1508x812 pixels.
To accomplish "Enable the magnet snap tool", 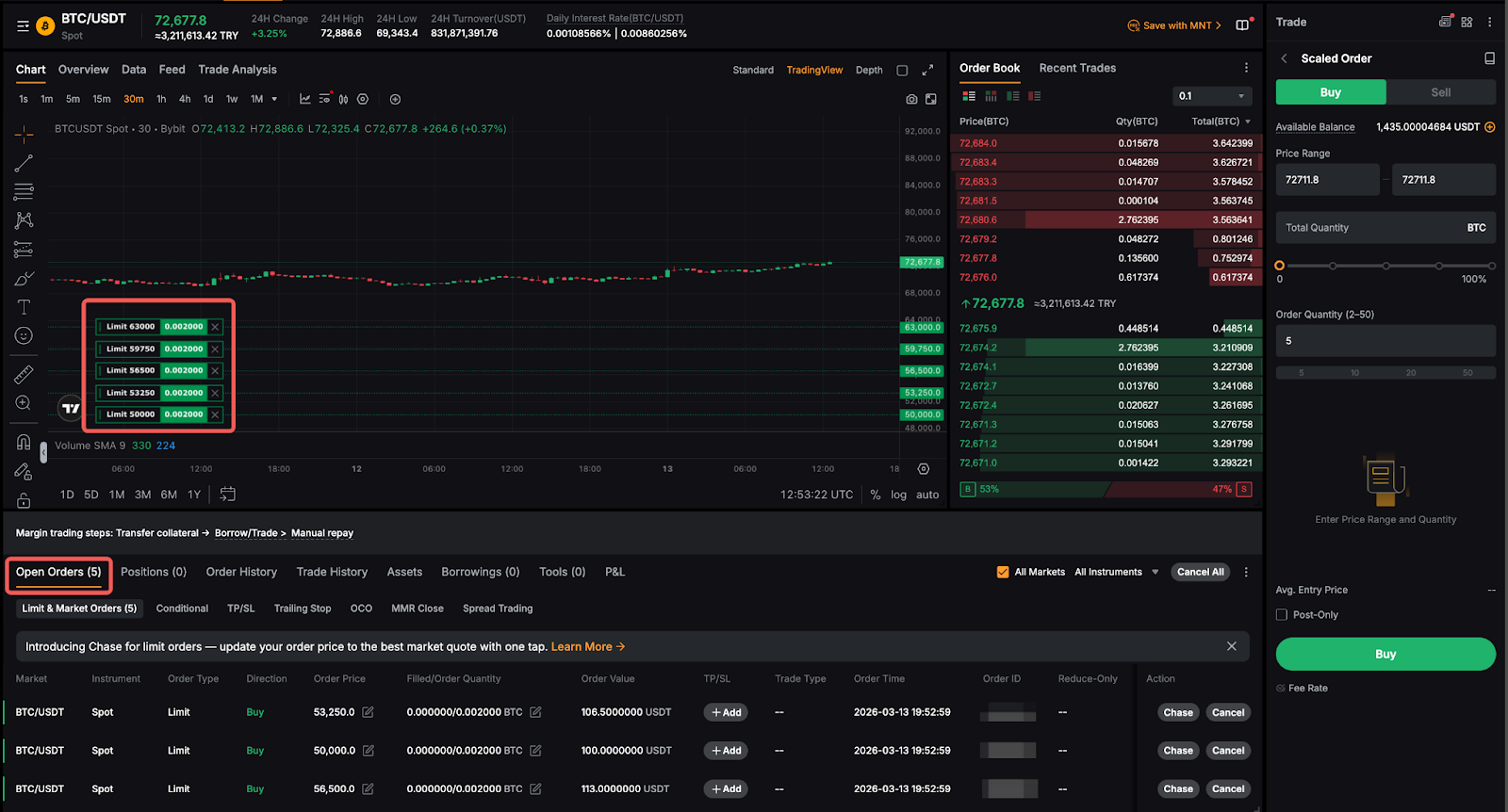I will tap(24, 442).
